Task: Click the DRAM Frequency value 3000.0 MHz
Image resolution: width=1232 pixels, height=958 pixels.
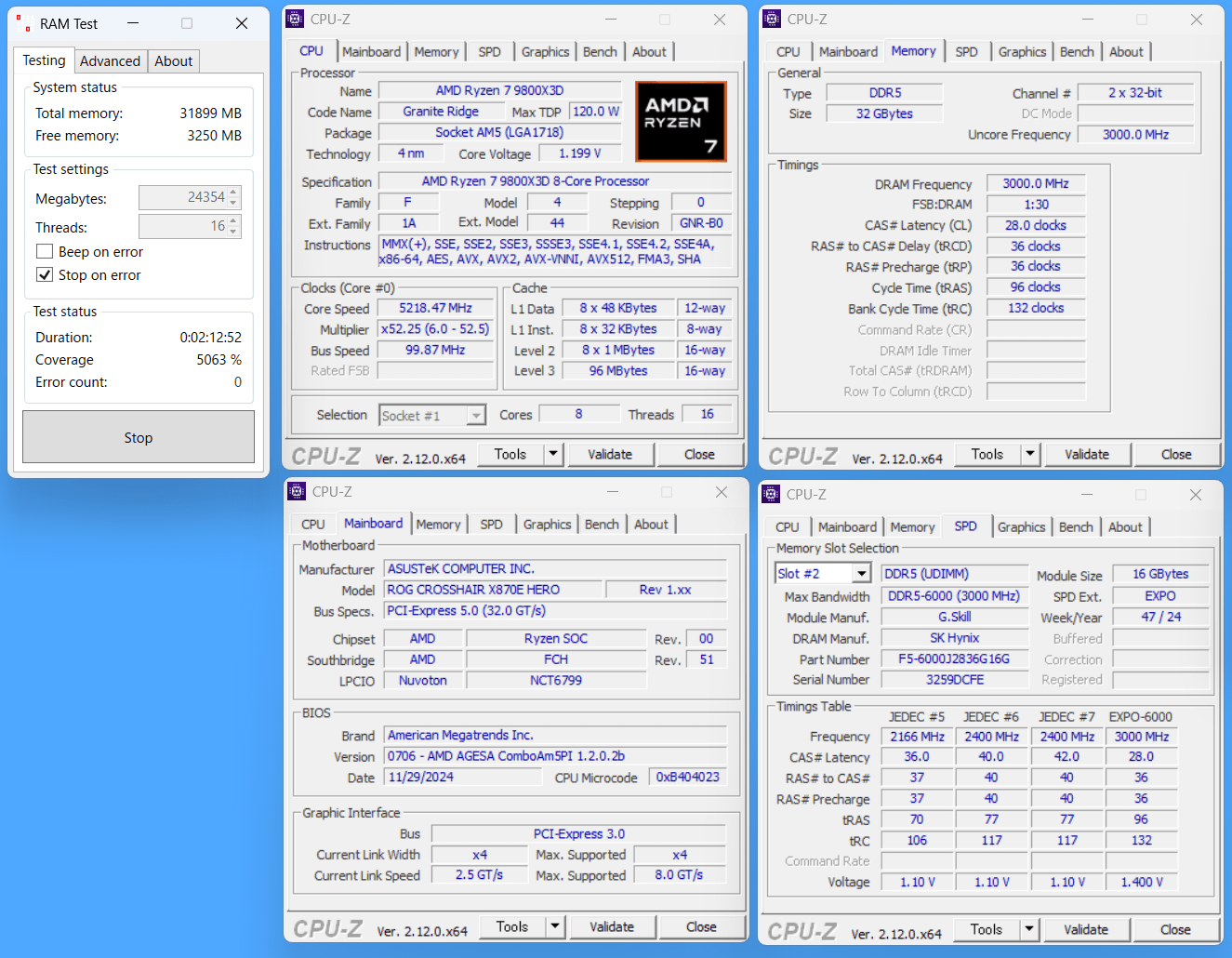Action: (x=1036, y=184)
